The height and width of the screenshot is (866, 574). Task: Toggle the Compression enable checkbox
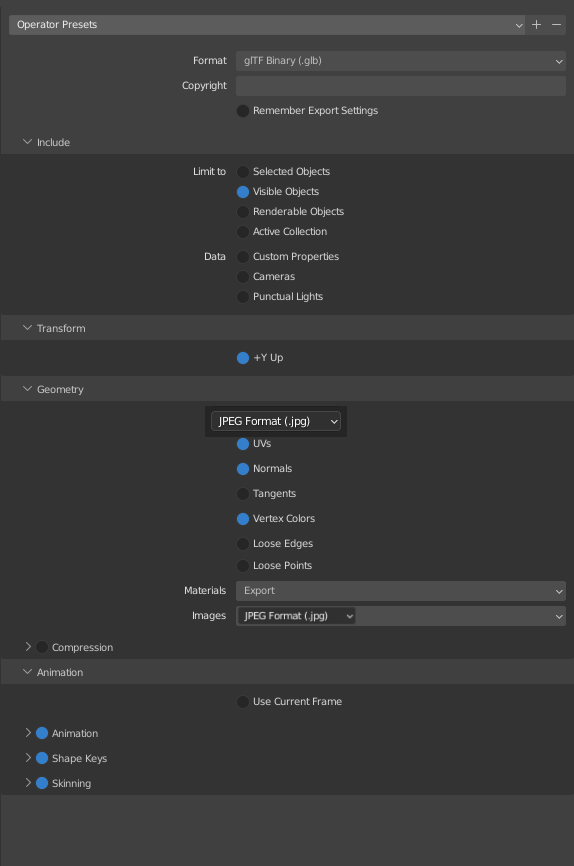[42, 647]
